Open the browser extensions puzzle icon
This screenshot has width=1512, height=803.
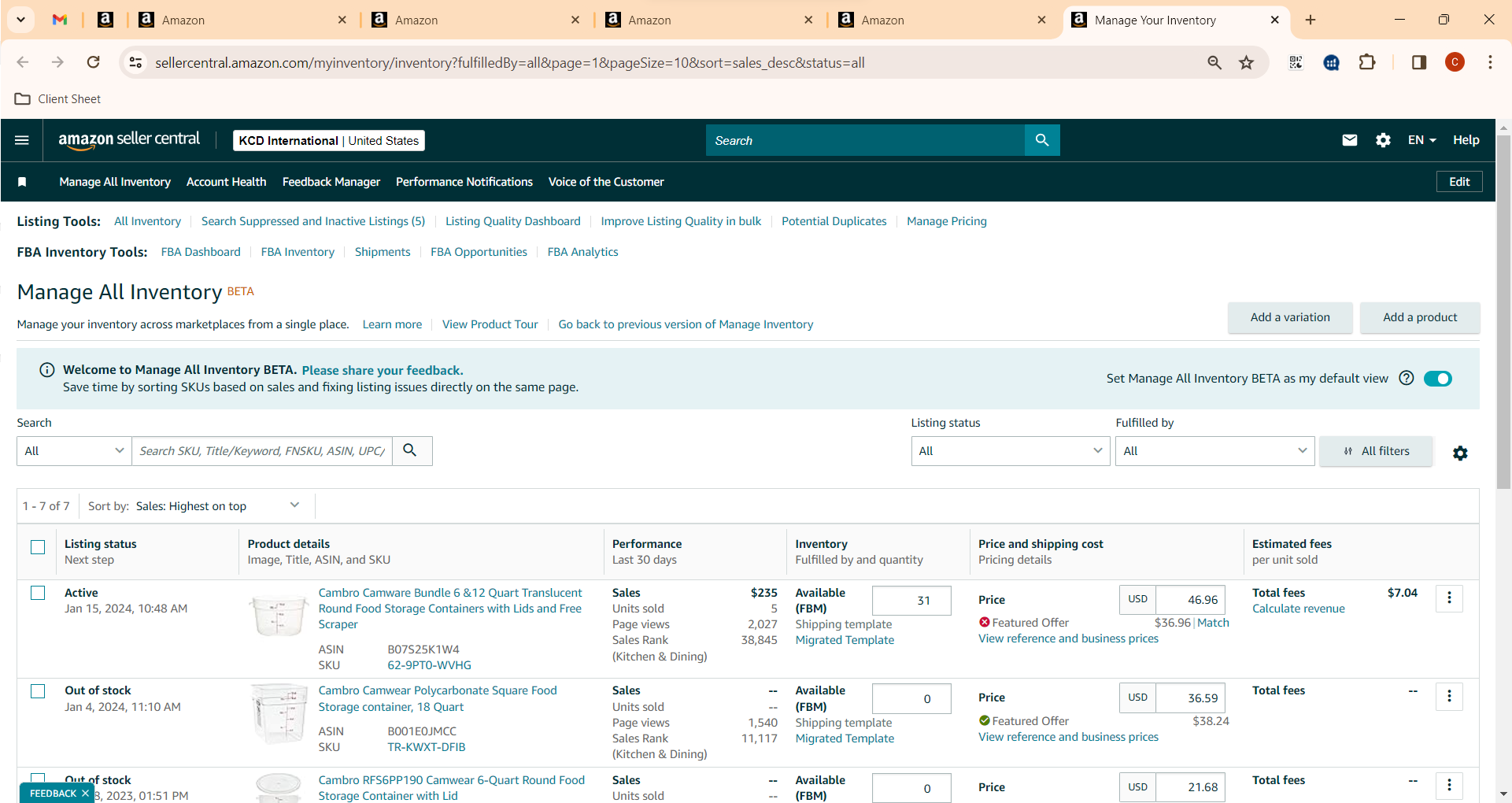pyautogui.click(x=1367, y=62)
